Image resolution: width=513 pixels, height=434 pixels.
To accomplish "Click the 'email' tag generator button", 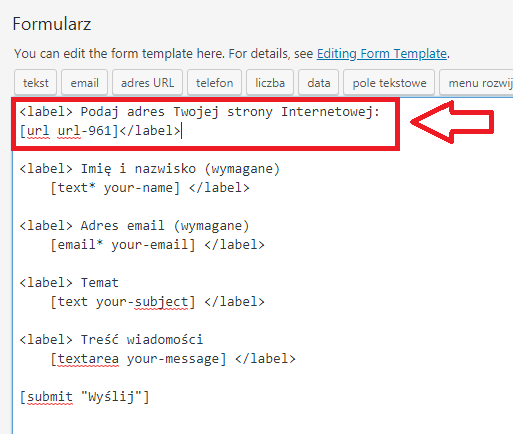I will 84,83.
